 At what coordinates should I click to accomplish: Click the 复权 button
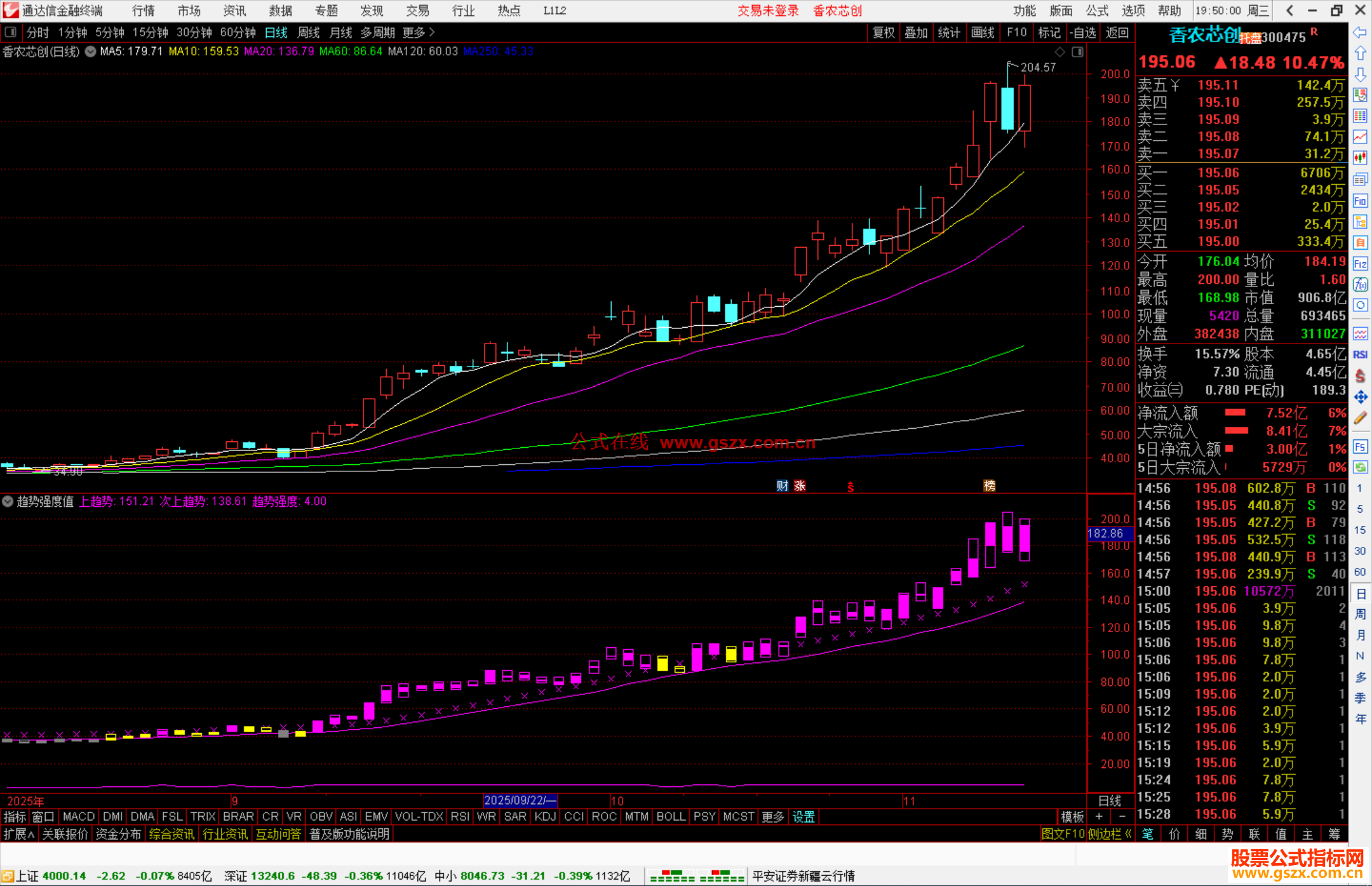tap(884, 32)
